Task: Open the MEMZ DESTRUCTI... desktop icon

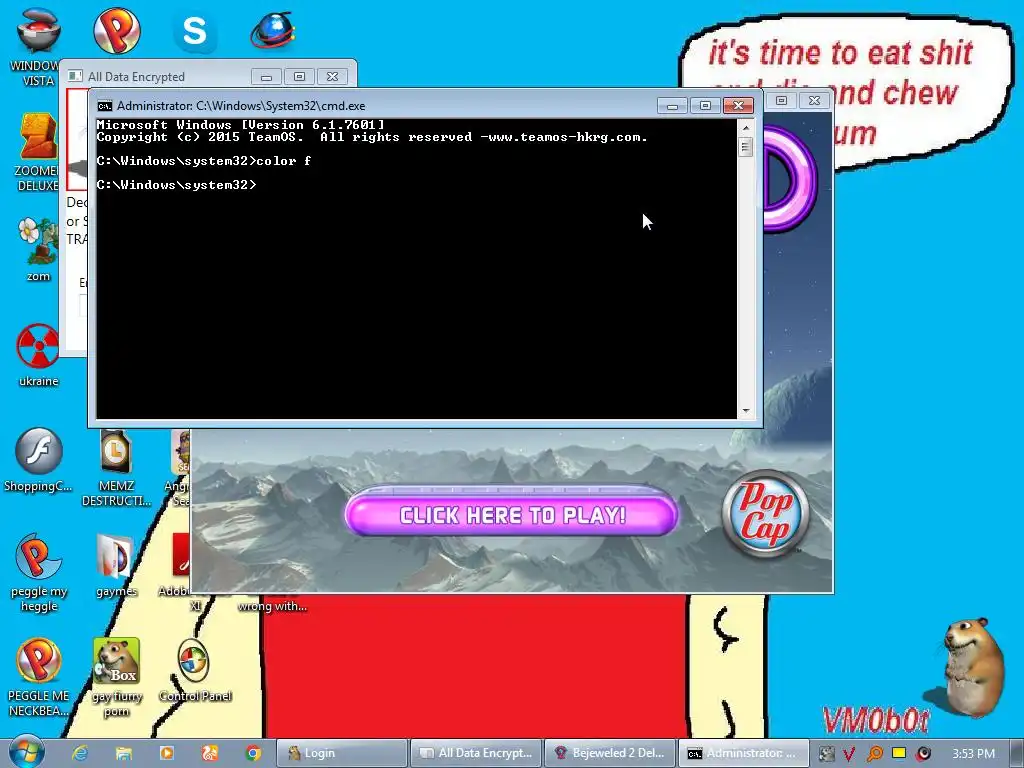Action: point(116,468)
